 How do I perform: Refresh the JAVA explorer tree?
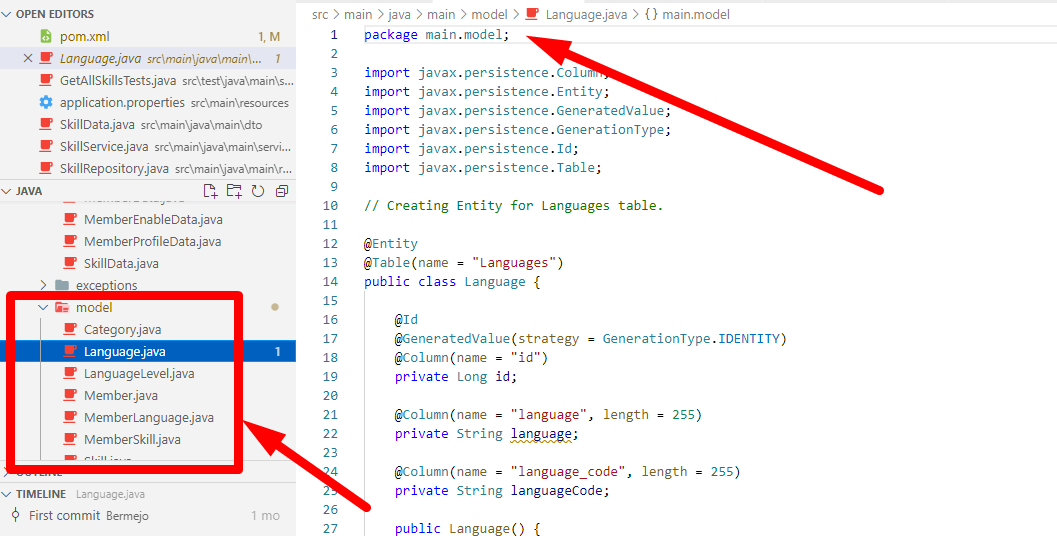258,191
